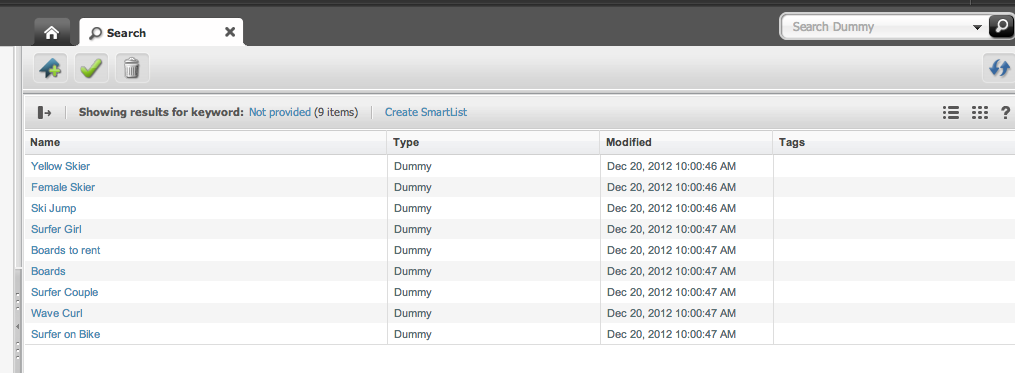
Task: Open the Boards to rent item
Action: (x=65, y=250)
